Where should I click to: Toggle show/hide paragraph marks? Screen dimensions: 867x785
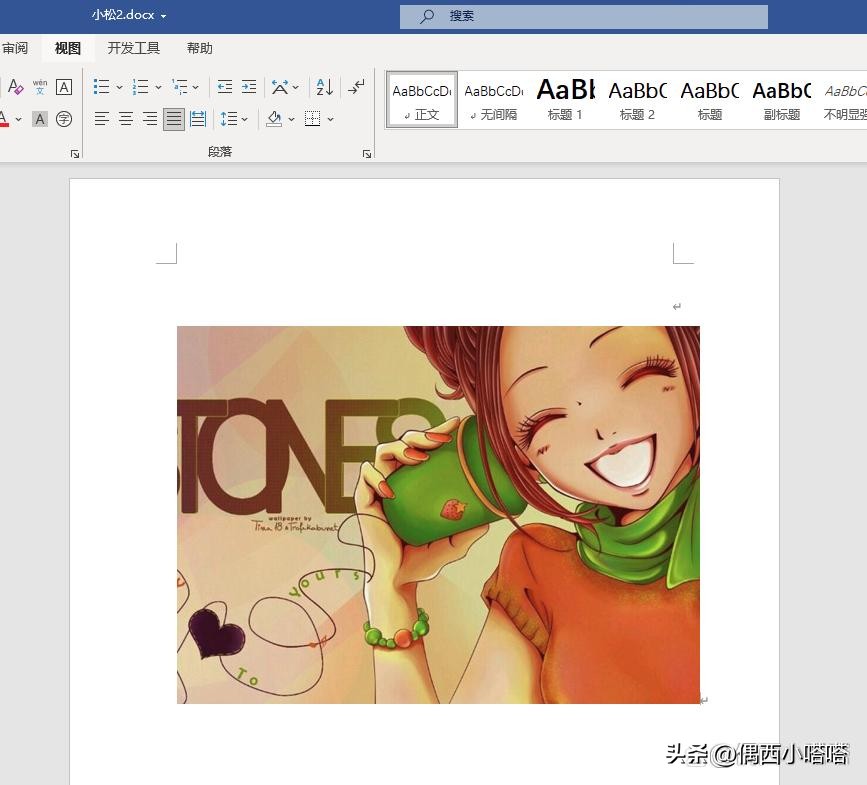point(357,87)
